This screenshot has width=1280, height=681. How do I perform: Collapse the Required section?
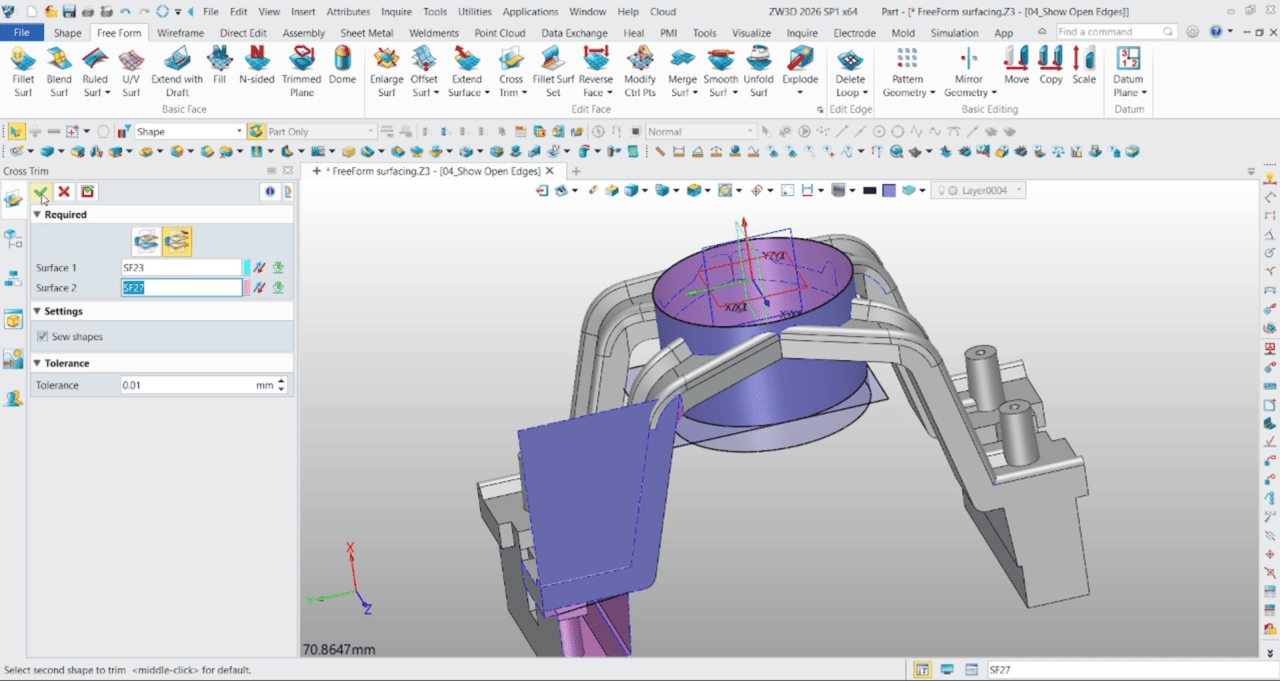tap(38, 215)
